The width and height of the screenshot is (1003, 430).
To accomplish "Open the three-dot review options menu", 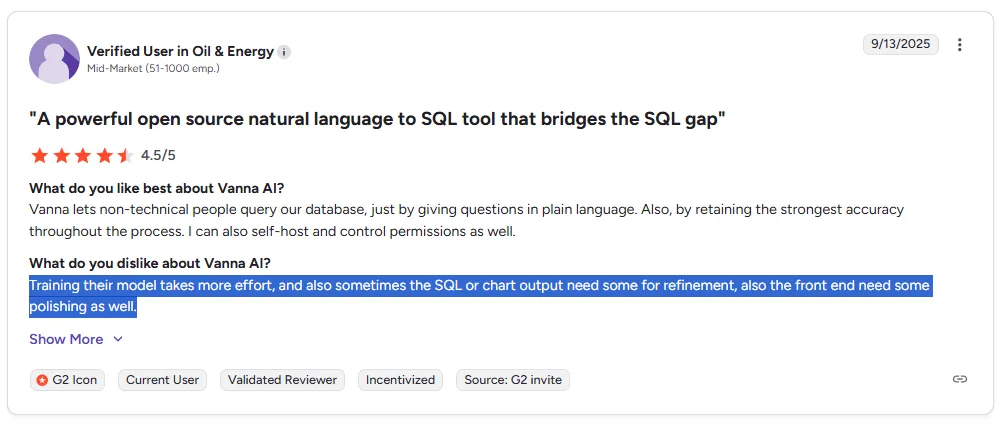I will [x=960, y=45].
